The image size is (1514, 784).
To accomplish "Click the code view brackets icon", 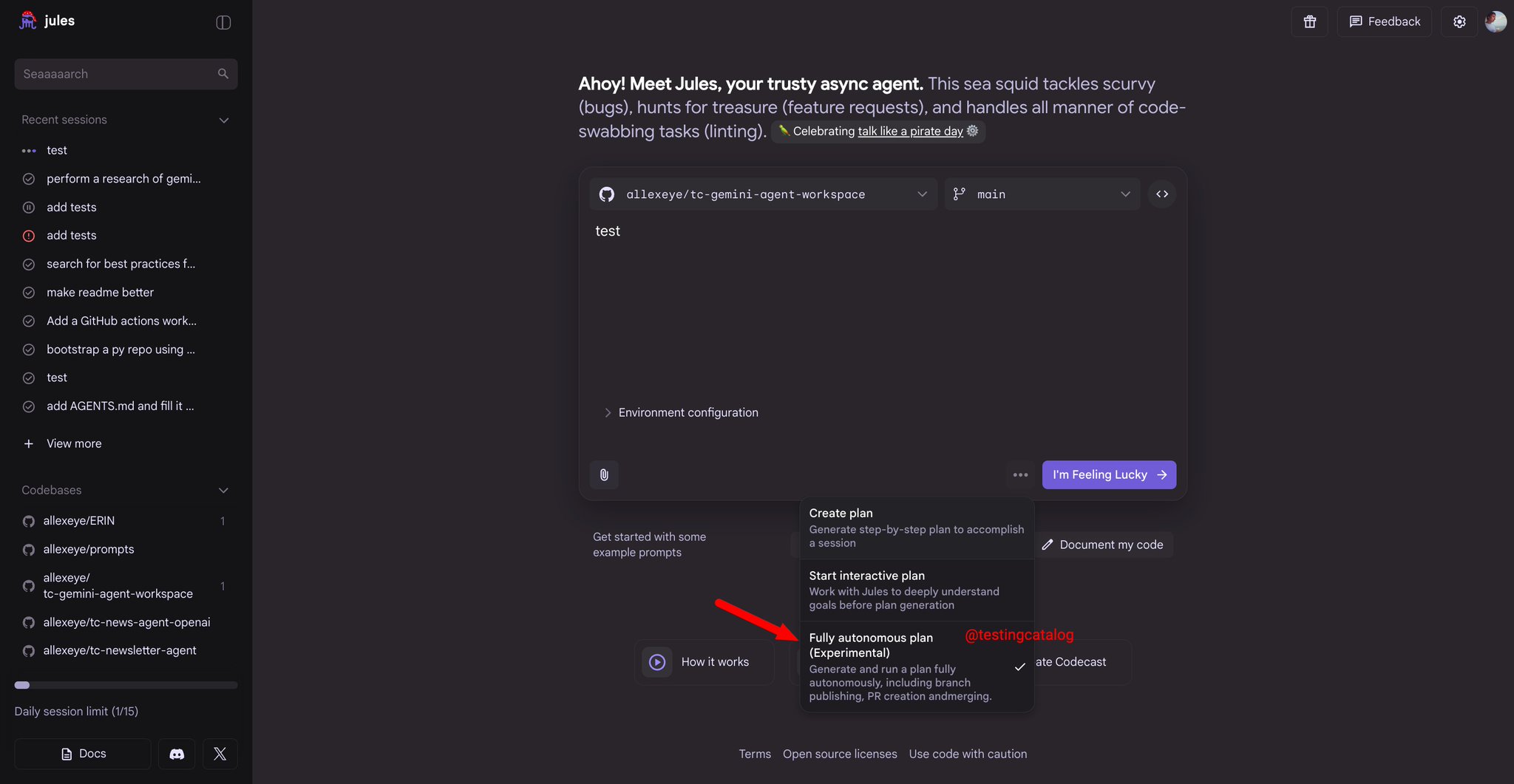I will [x=1162, y=194].
